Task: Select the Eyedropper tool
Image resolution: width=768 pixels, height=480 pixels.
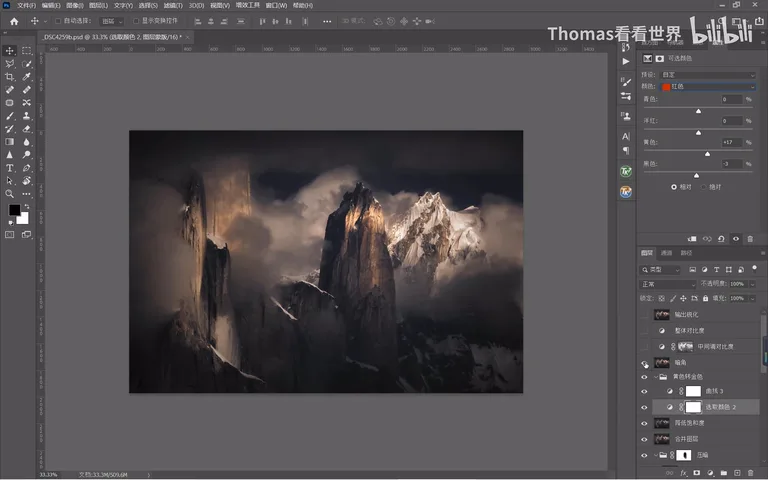Action: coord(26,76)
